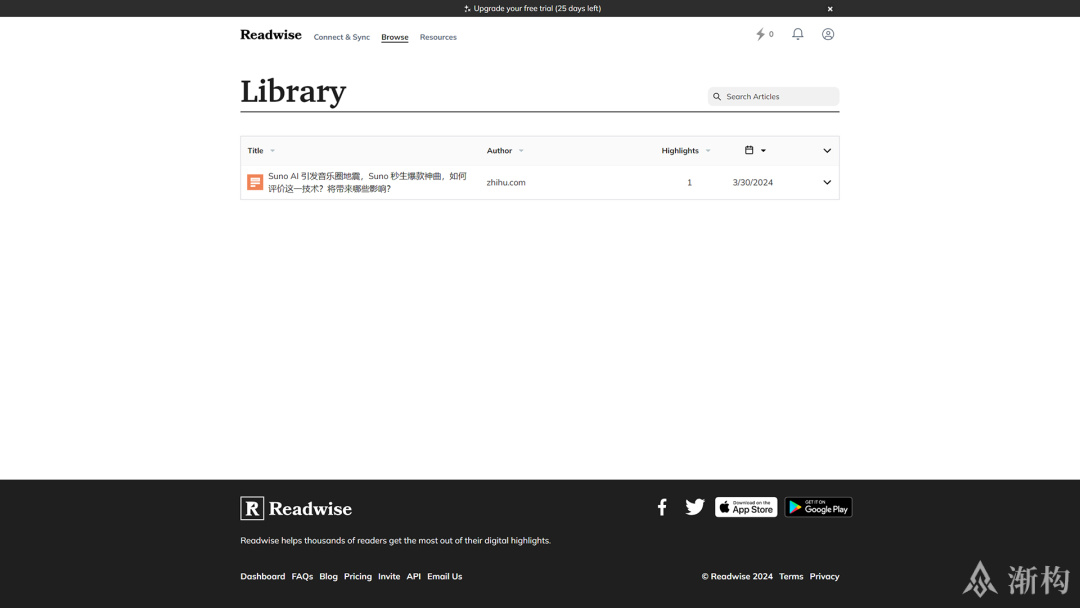Open the notifications bell
This screenshot has height=608, width=1080.
coord(798,34)
